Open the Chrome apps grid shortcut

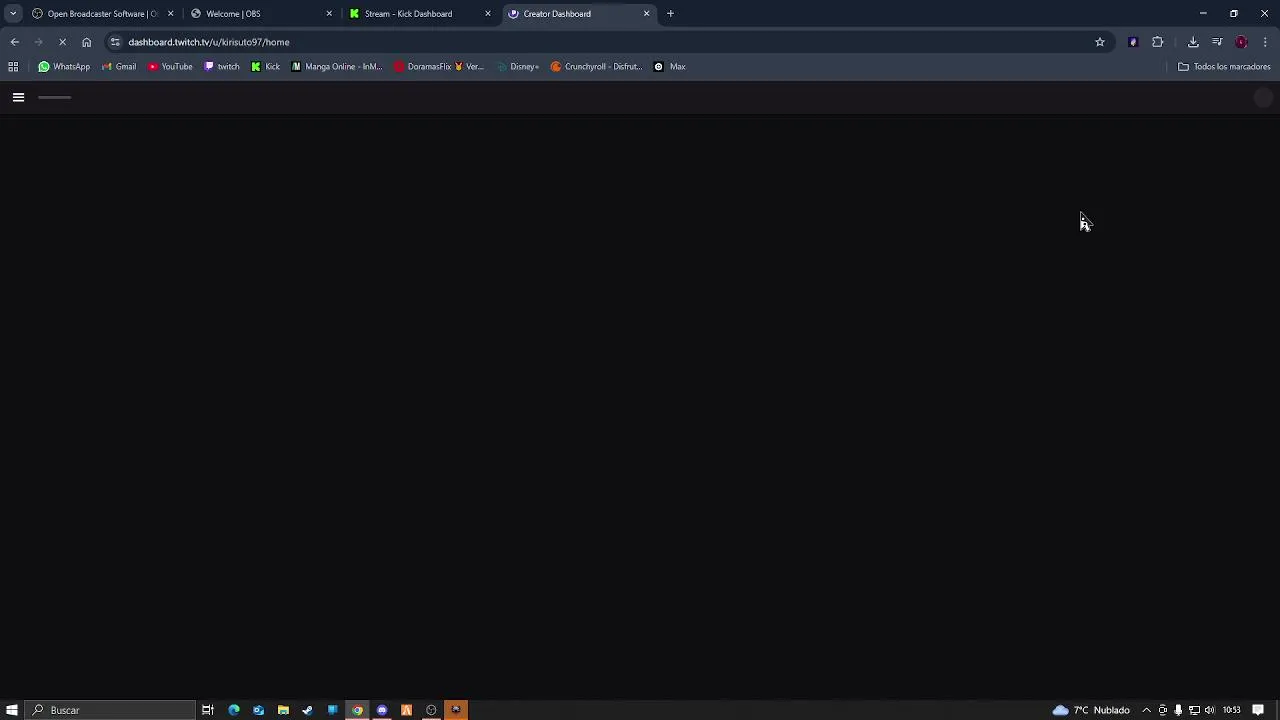pos(13,67)
